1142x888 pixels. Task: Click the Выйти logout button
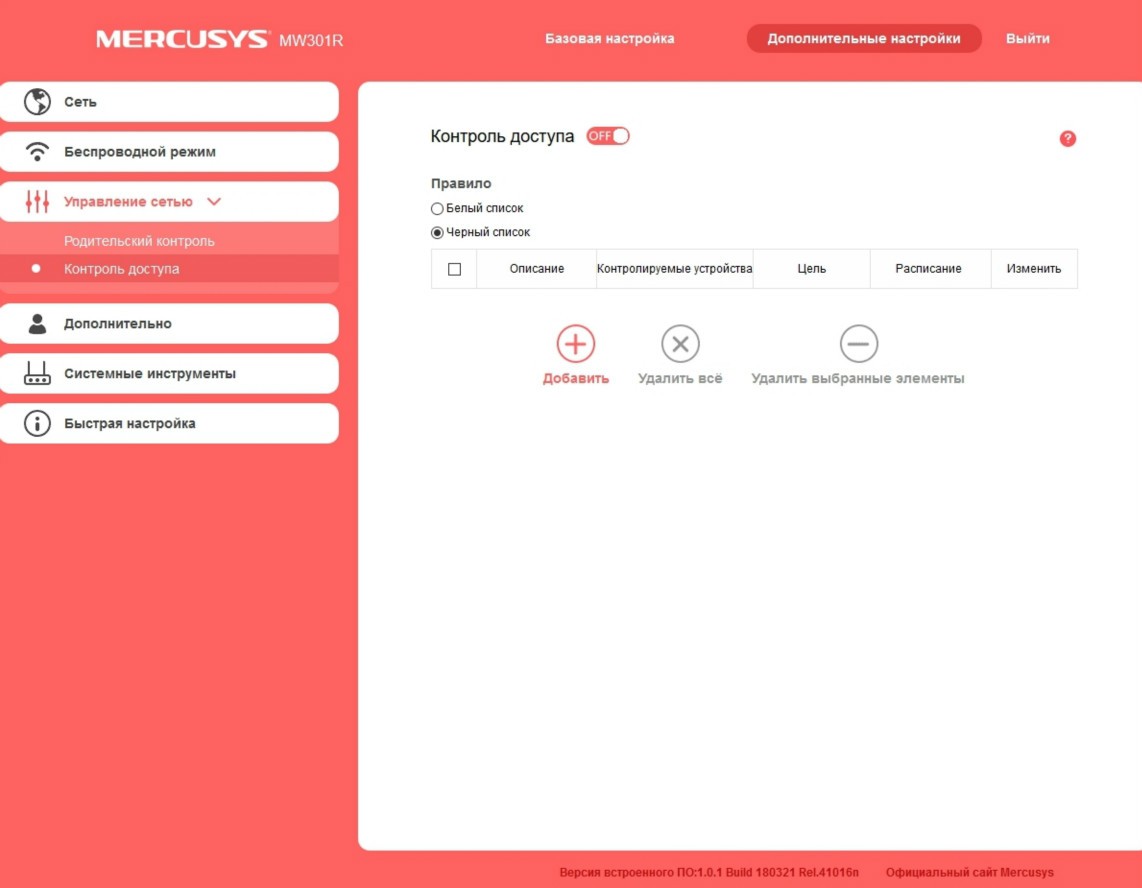pos(1027,39)
